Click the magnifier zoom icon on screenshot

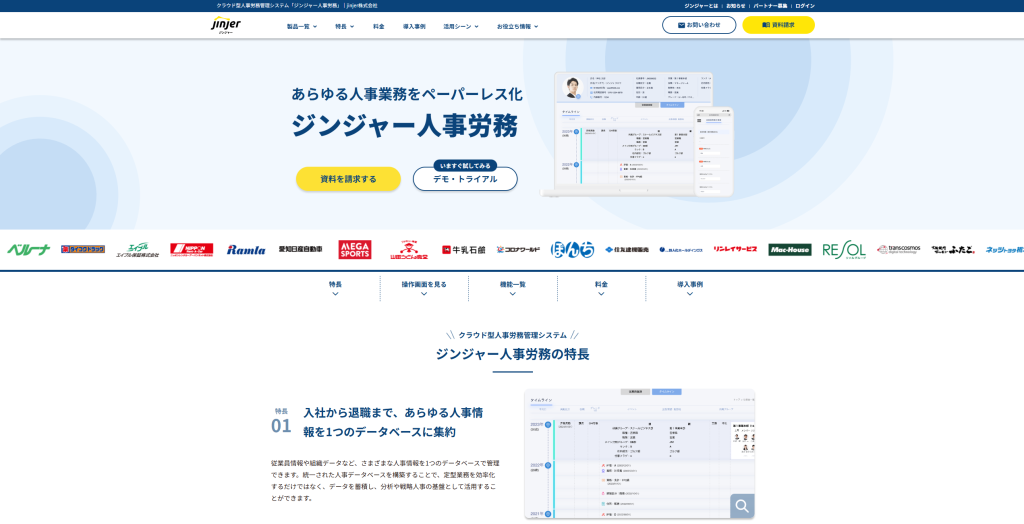click(741, 506)
